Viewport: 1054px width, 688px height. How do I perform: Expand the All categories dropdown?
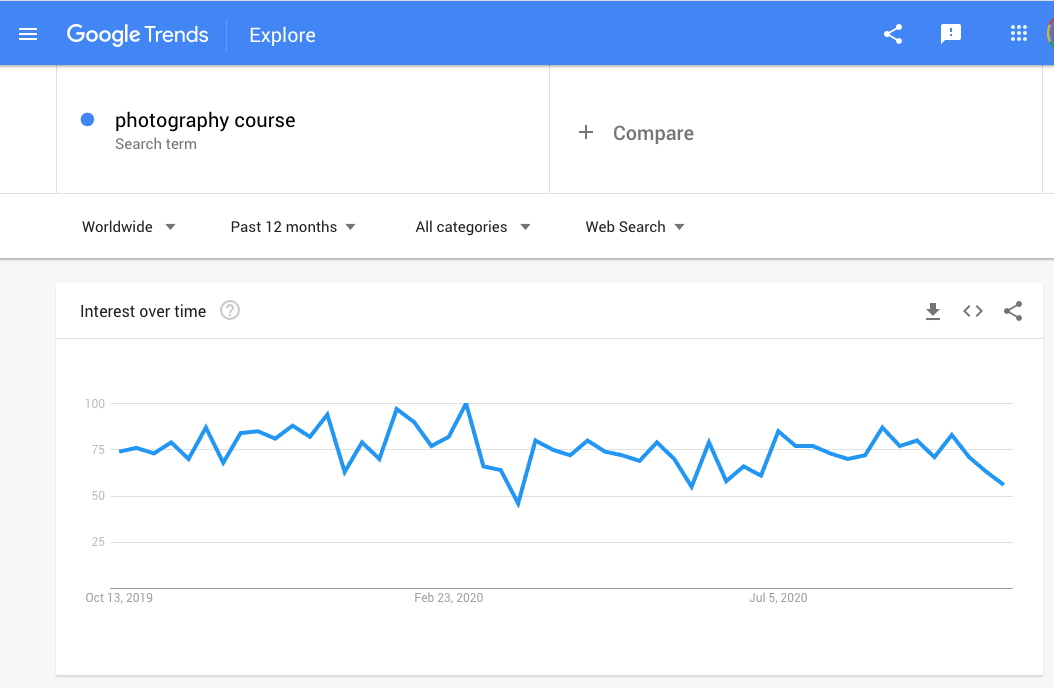coord(473,227)
